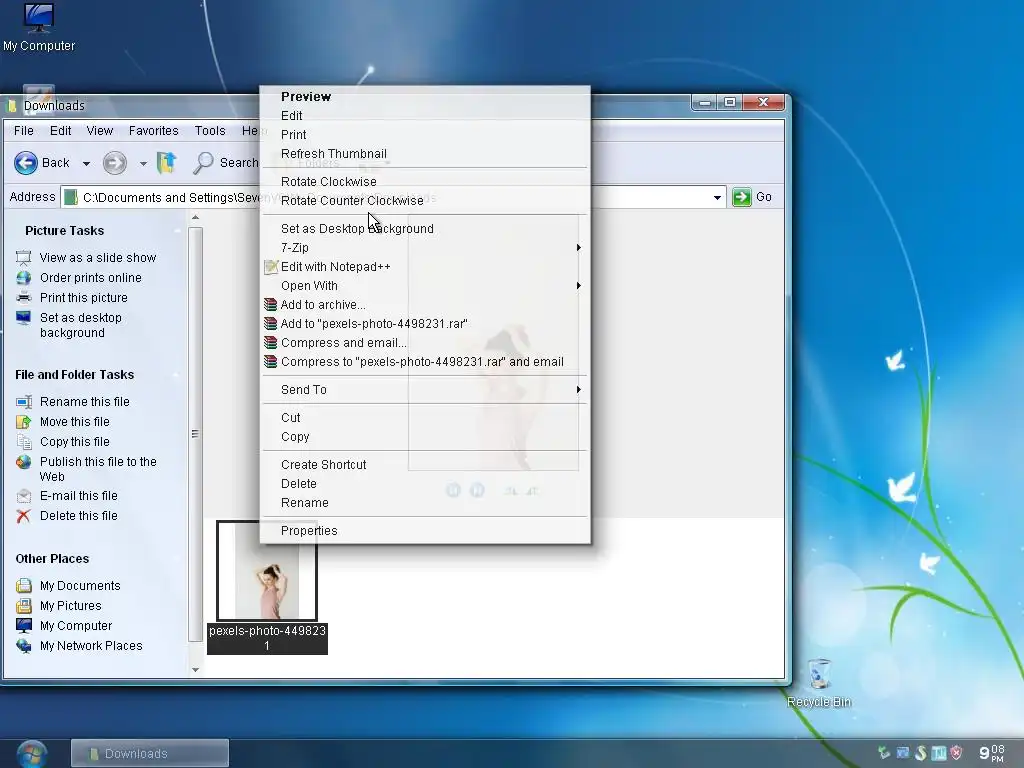Image resolution: width=1024 pixels, height=768 pixels.
Task: Choose Set as Desktop Background
Action: [424, 229]
